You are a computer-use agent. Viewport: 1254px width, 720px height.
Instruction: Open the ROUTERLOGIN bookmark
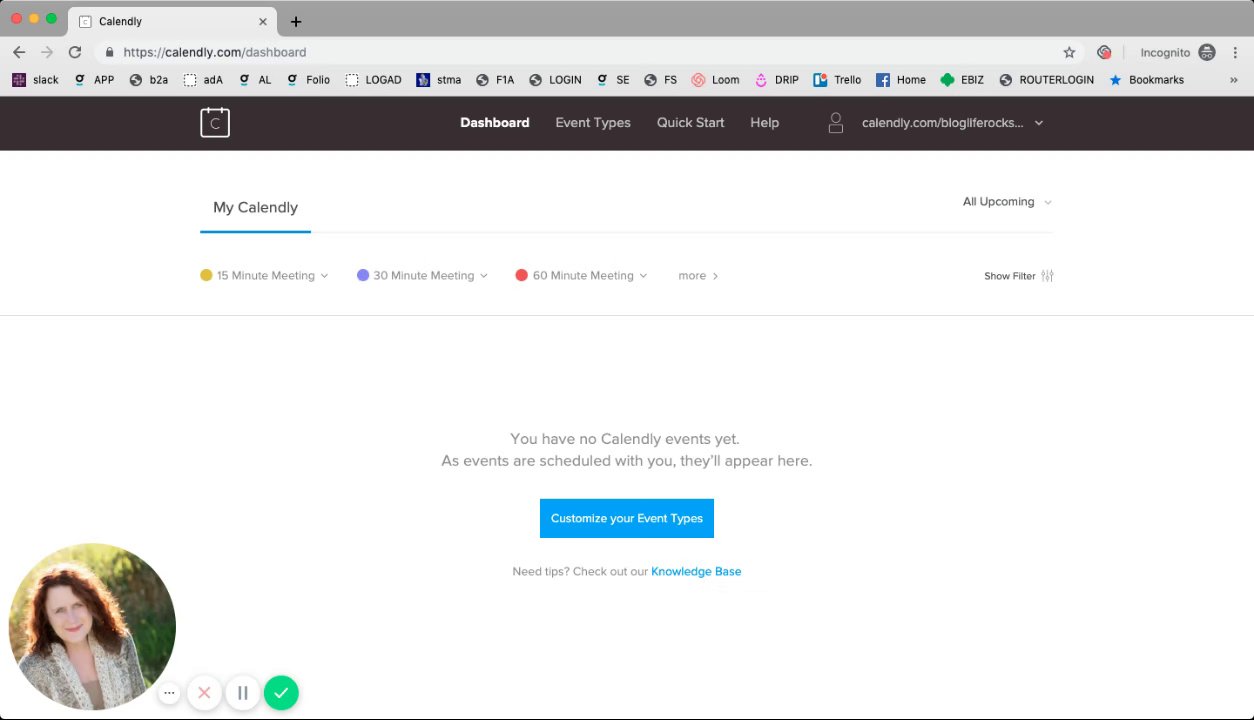coord(1046,80)
